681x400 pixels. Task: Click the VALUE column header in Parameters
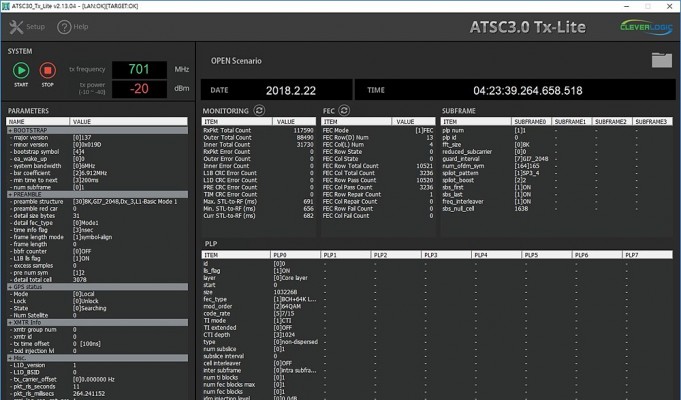129,122
